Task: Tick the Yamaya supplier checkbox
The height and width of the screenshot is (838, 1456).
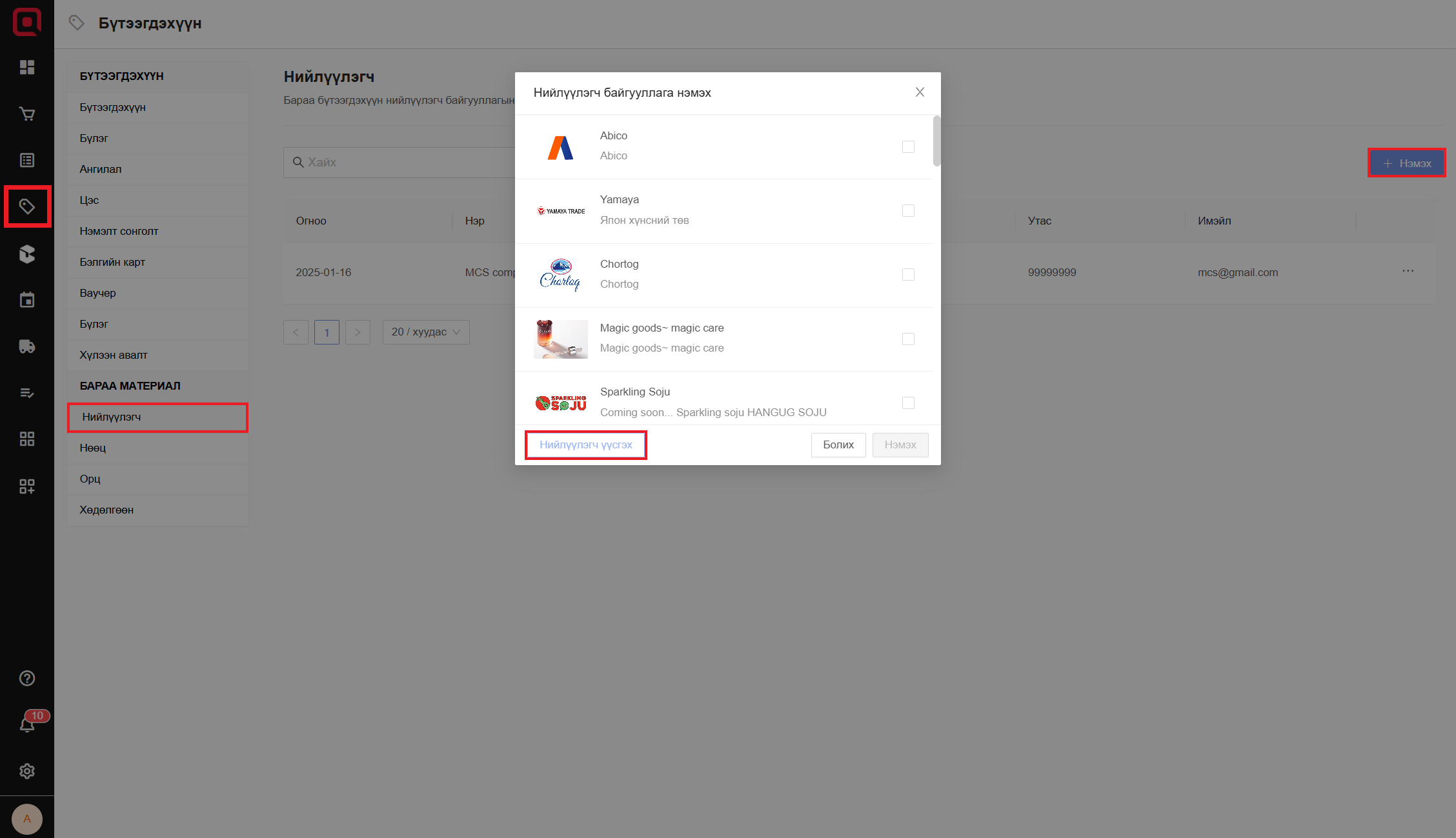Action: click(908, 211)
